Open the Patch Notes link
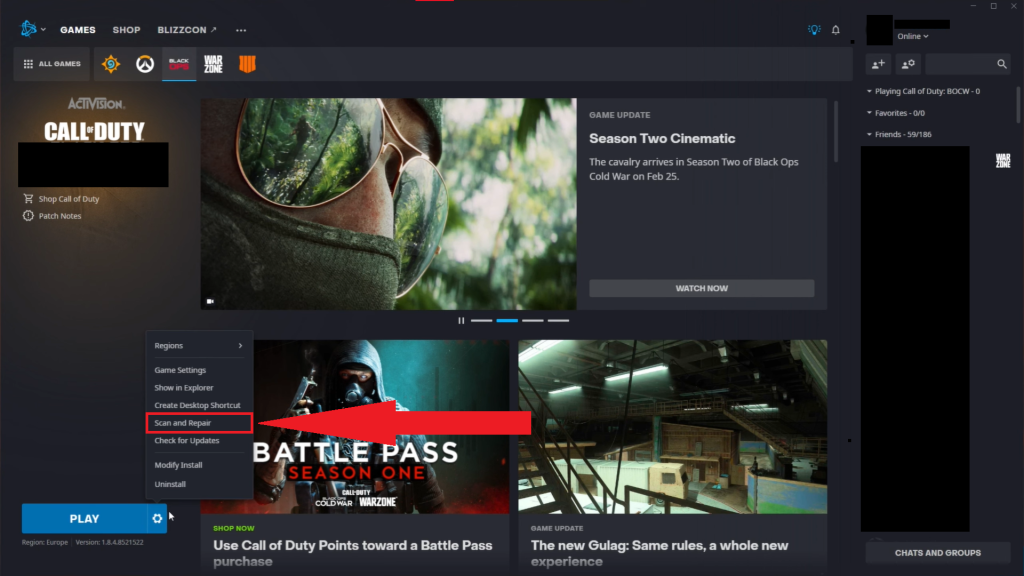 pyautogui.click(x=60, y=216)
